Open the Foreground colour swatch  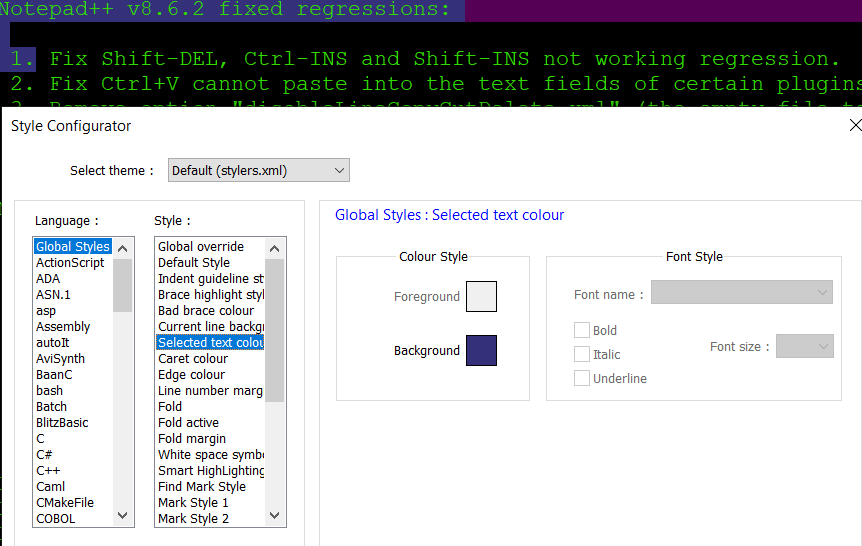[481, 296]
